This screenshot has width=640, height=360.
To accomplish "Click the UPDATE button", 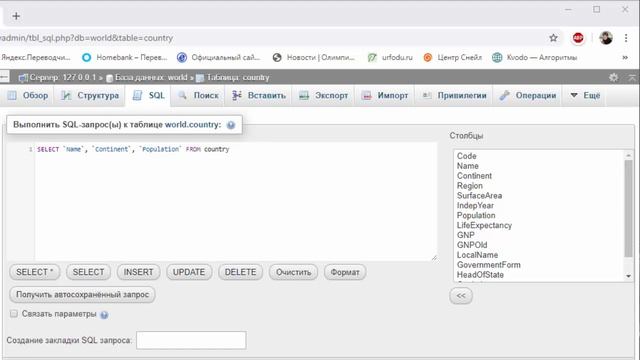I will (x=189, y=272).
